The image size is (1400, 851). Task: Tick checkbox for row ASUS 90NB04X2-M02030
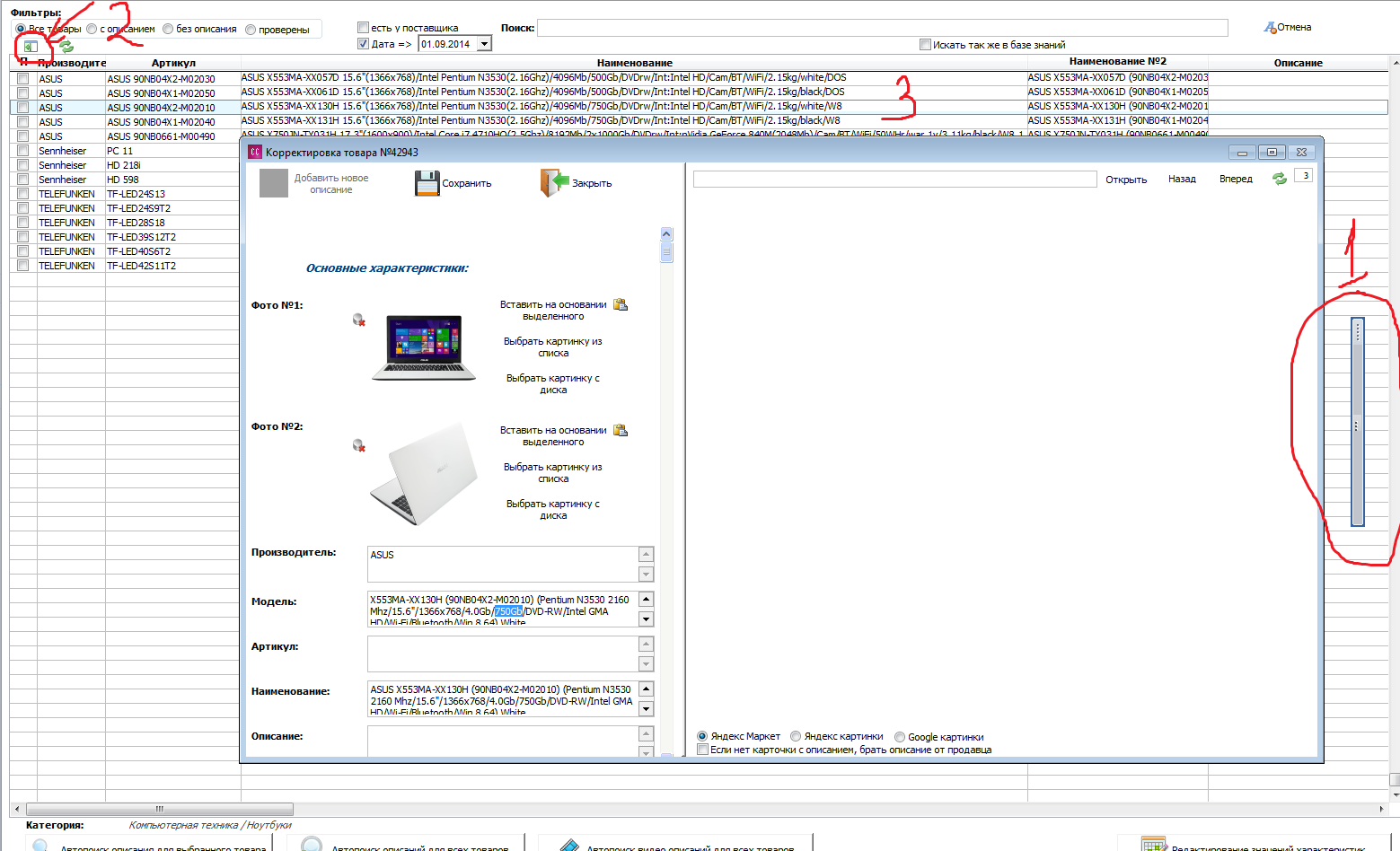(x=22, y=79)
